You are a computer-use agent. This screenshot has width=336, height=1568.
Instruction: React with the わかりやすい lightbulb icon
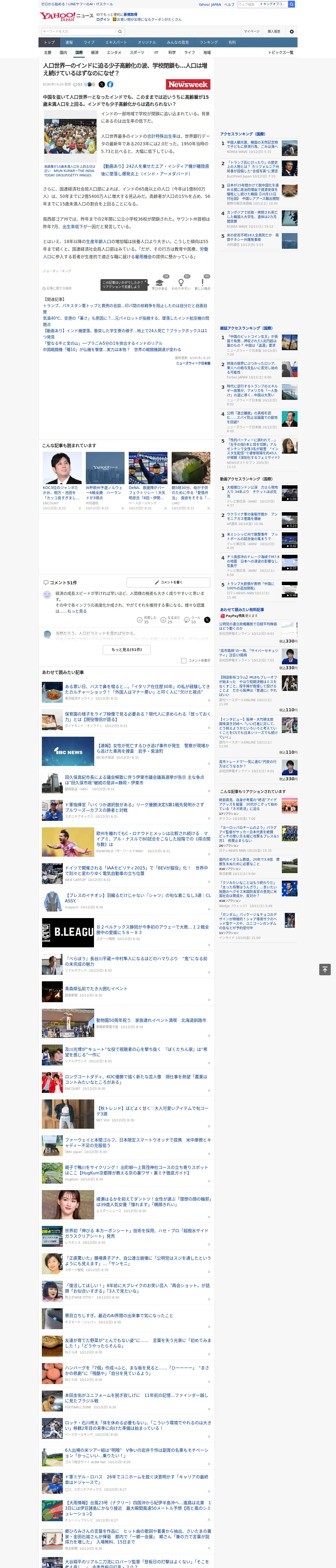pyautogui.click(x=181, y=283)
